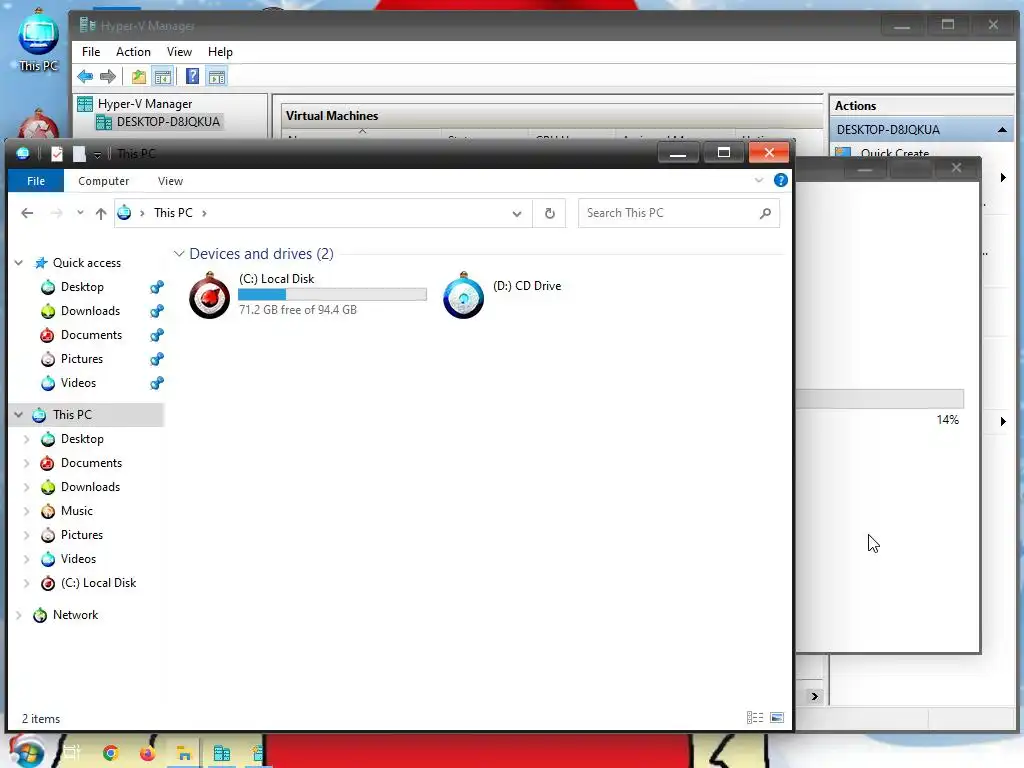Image resolution: width=1024 pixels, height=768 pixels.
Task: Click the Forward arrow in Hyper-V Manager toolbar
Action: 108,76
